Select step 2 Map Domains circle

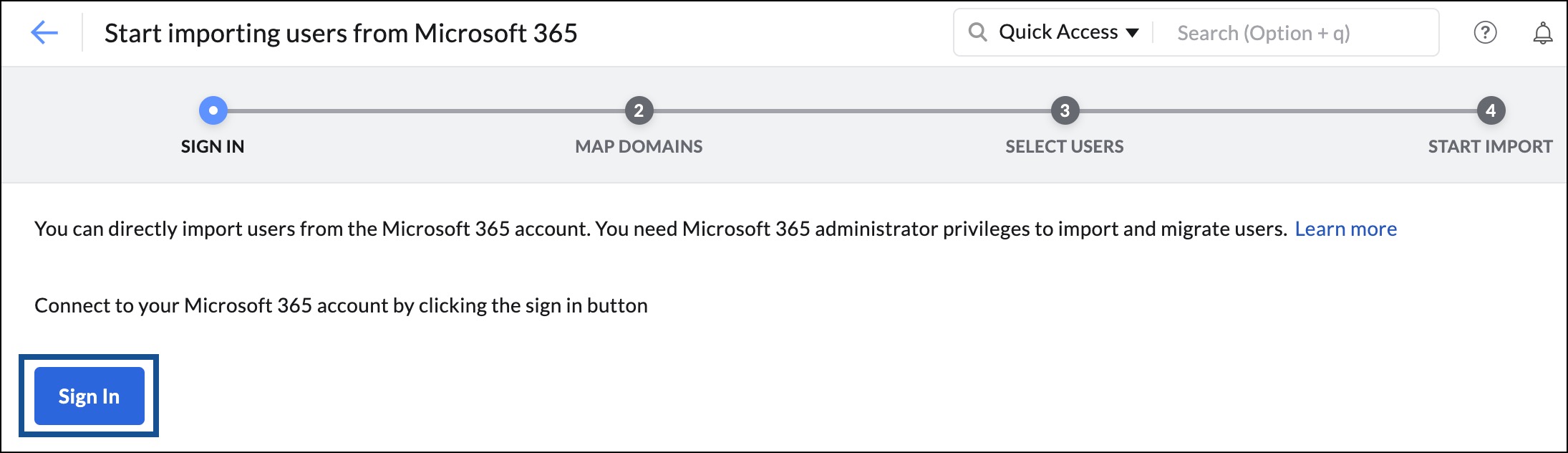(x=639, y=110)
